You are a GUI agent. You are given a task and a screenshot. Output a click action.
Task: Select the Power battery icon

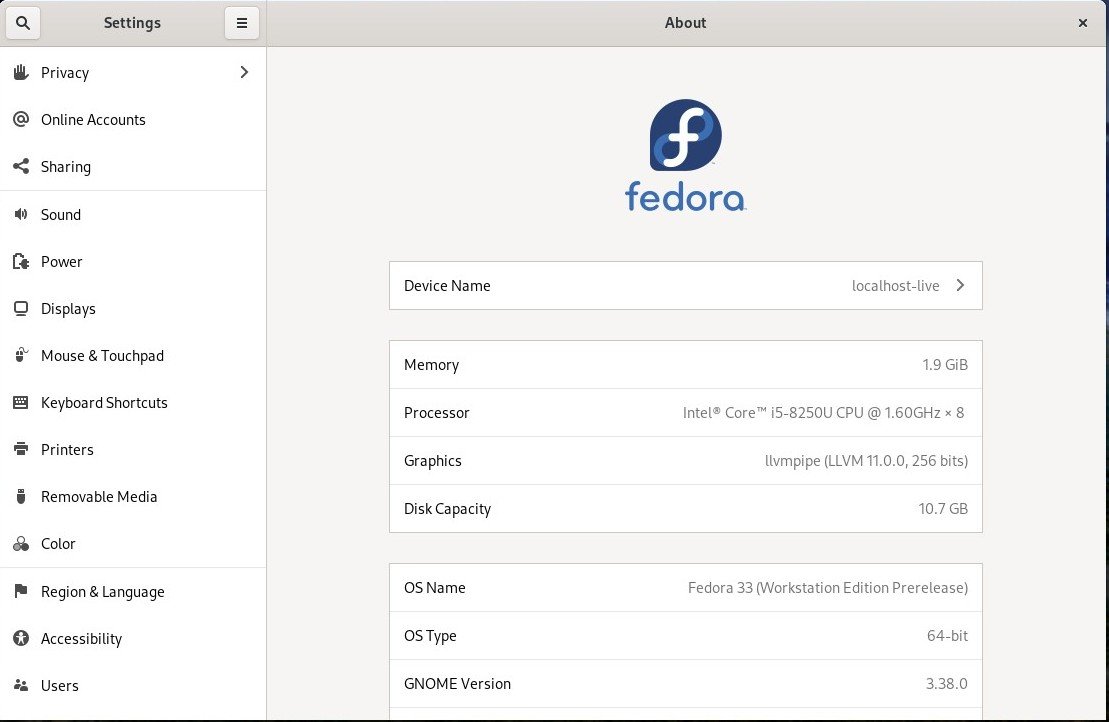21,261
